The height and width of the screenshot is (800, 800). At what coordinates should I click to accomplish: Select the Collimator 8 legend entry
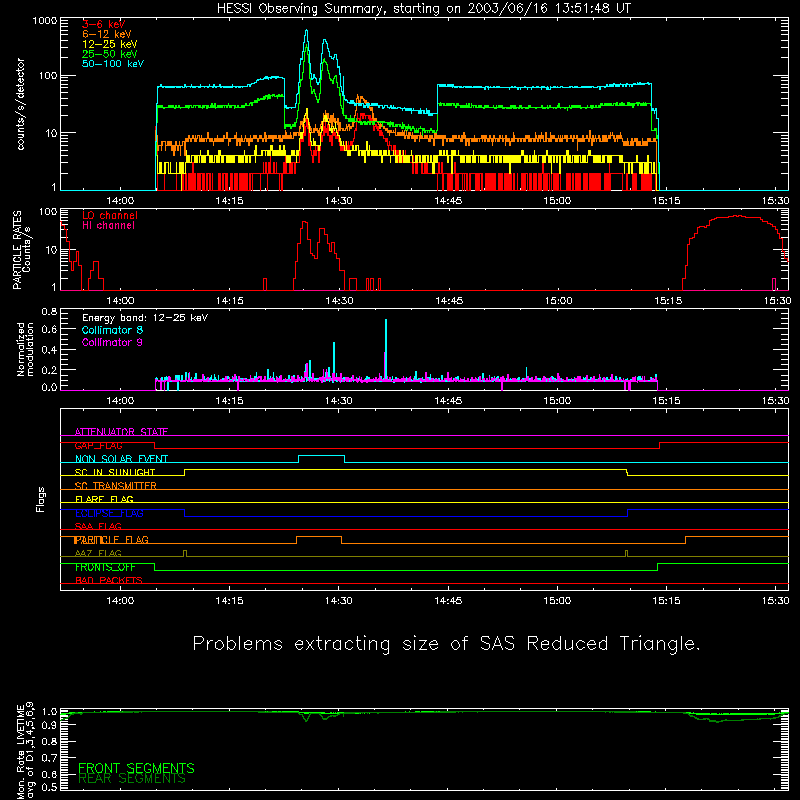point(112,330)
